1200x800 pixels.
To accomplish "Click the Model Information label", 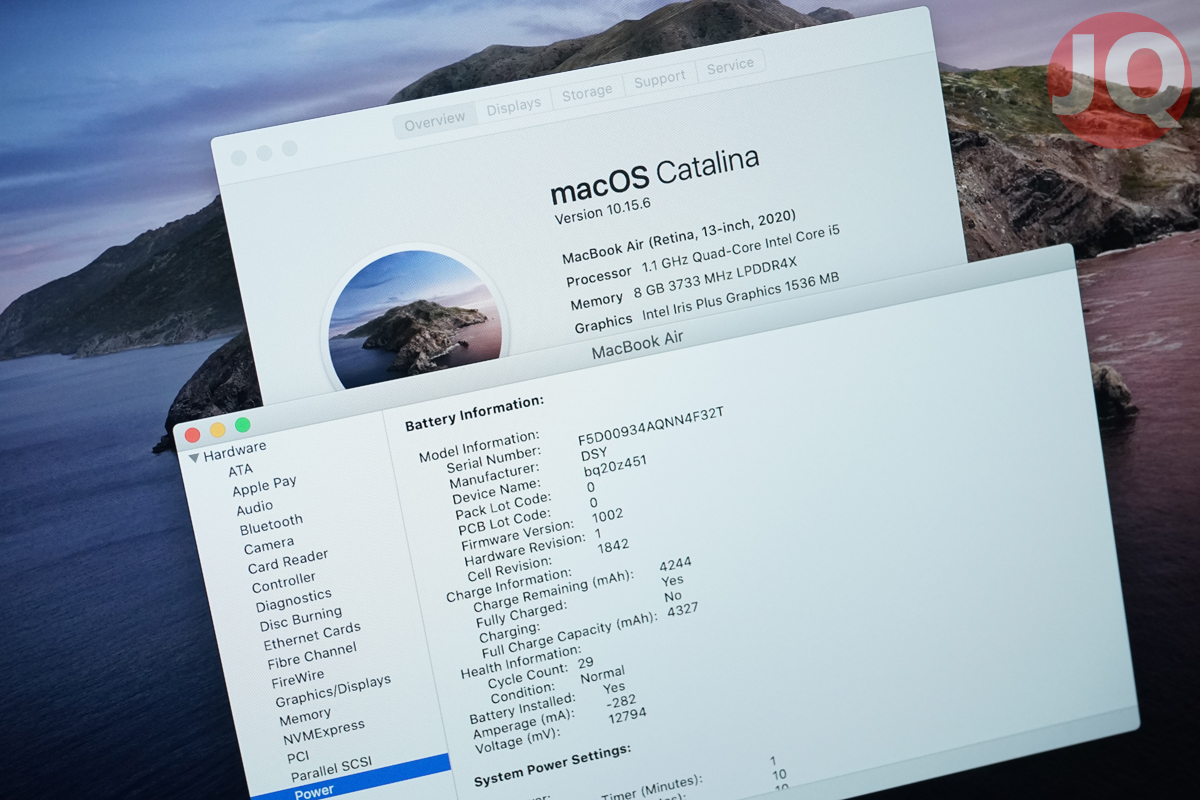I will pyautogui.click(x=479, y=447).
